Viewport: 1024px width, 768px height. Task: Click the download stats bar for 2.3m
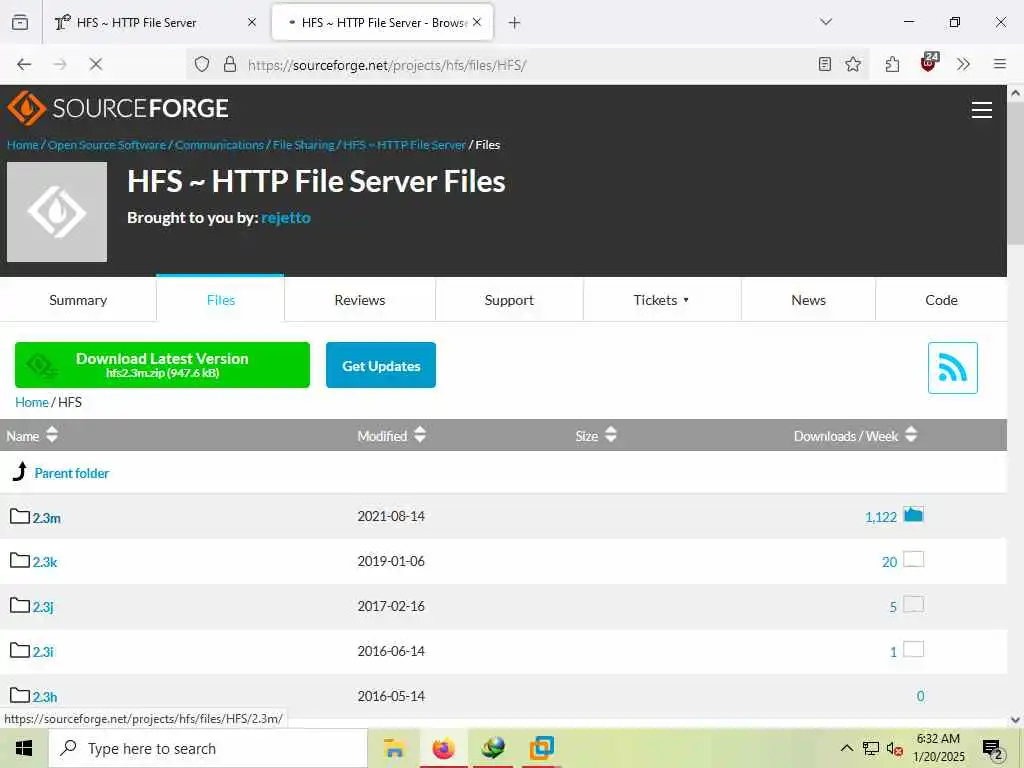[x=913, y=515]
